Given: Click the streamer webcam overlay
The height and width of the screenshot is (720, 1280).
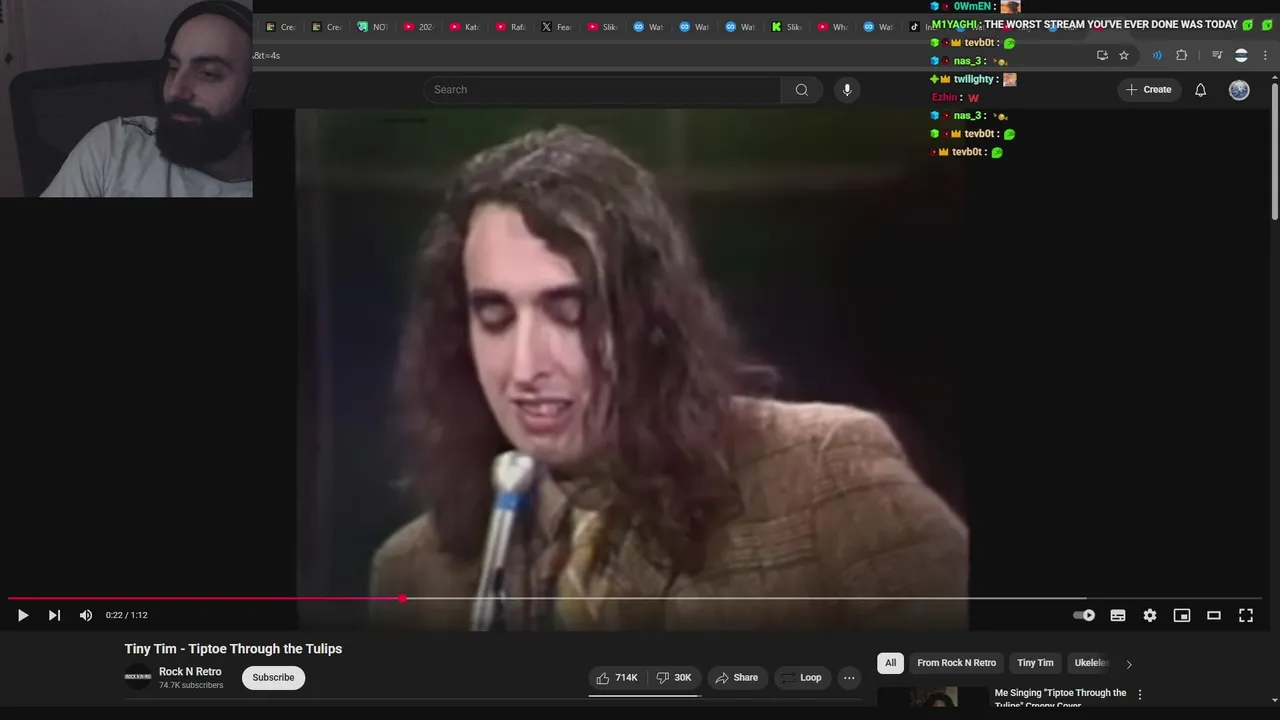Looking at the screenshot, I should pos(126,98).
